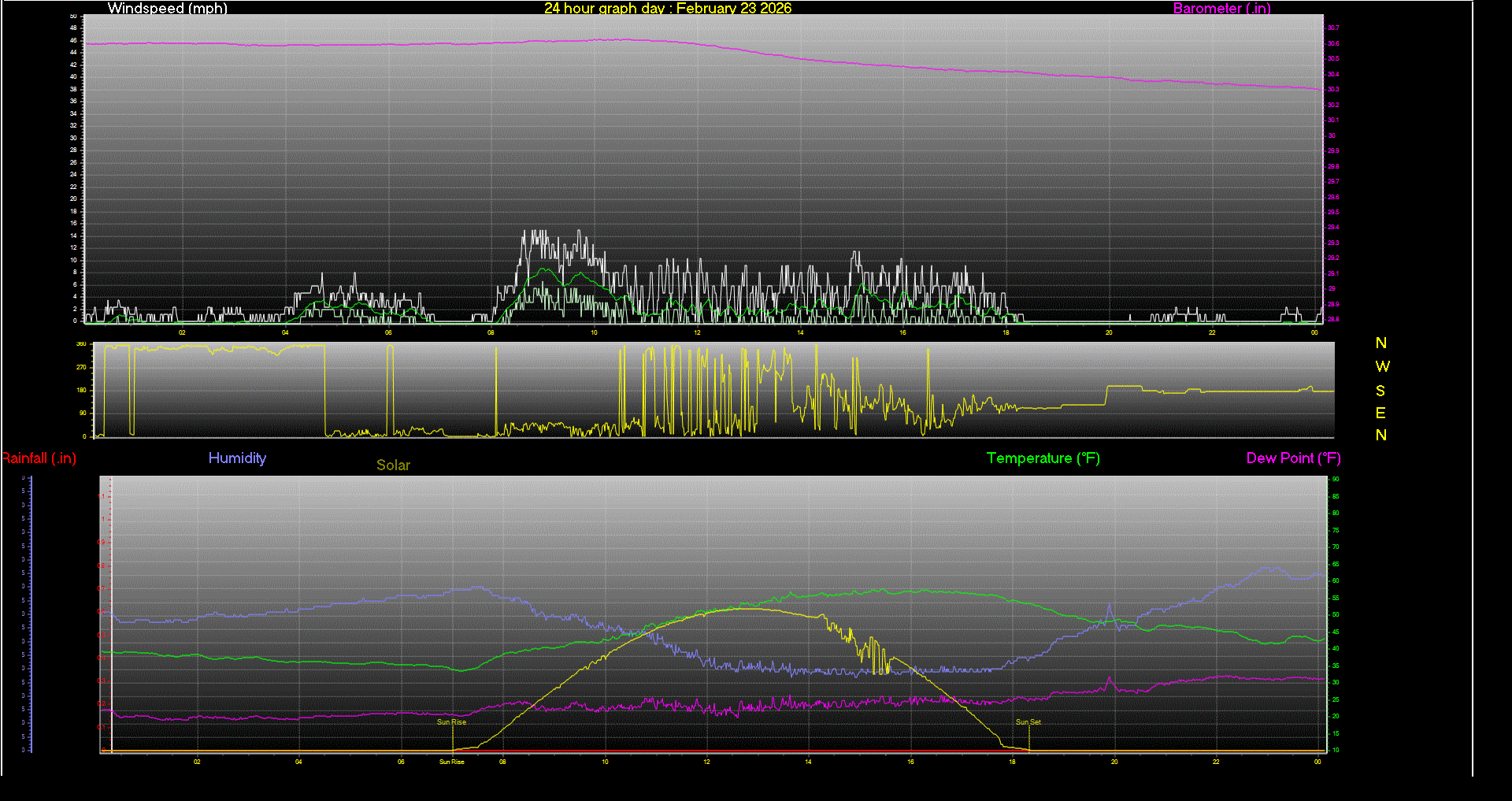Open the February 23 2026 date selector

741,9
